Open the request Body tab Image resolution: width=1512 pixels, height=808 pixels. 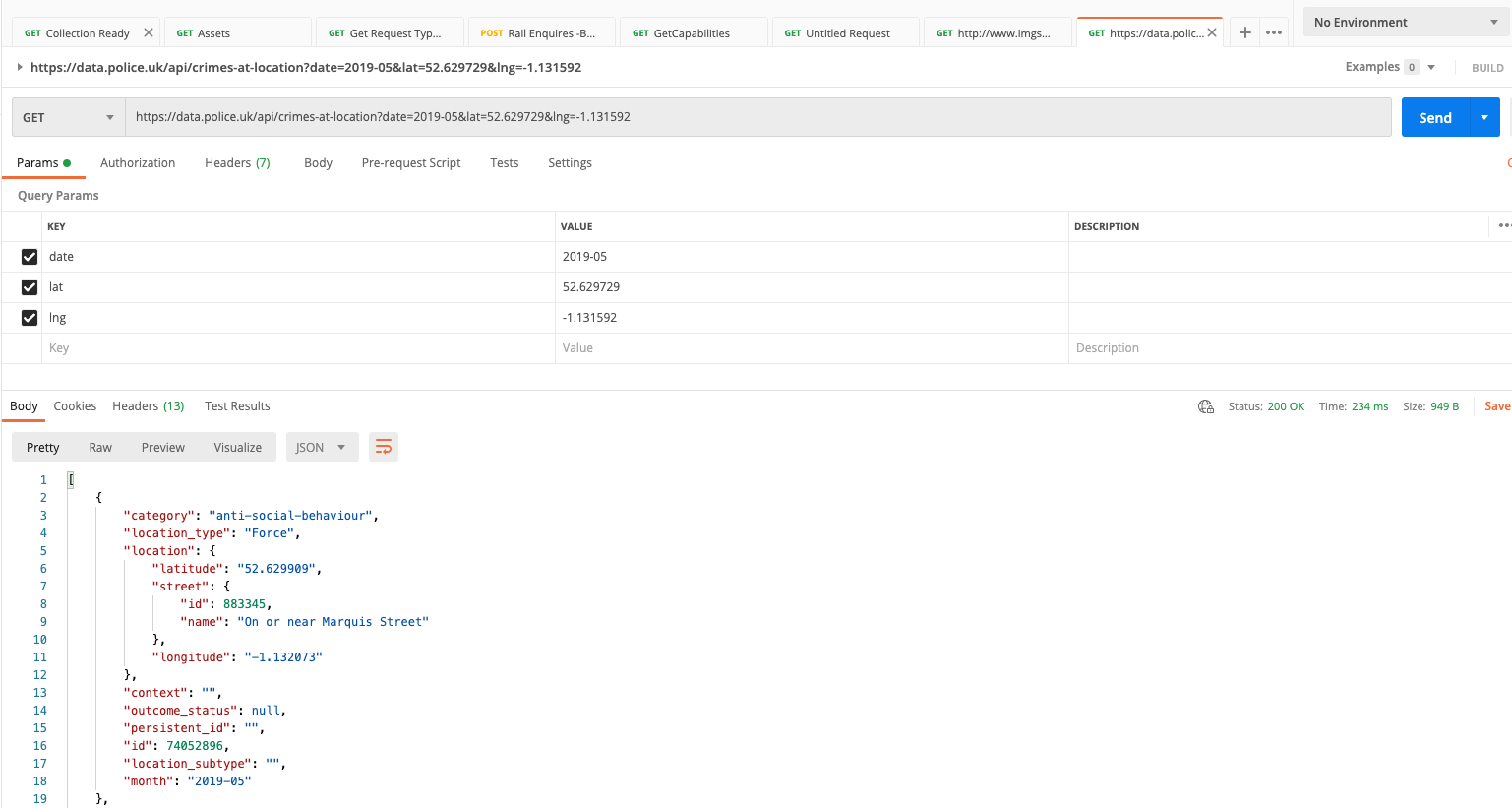pyautogui.click(x=318, y=163)
